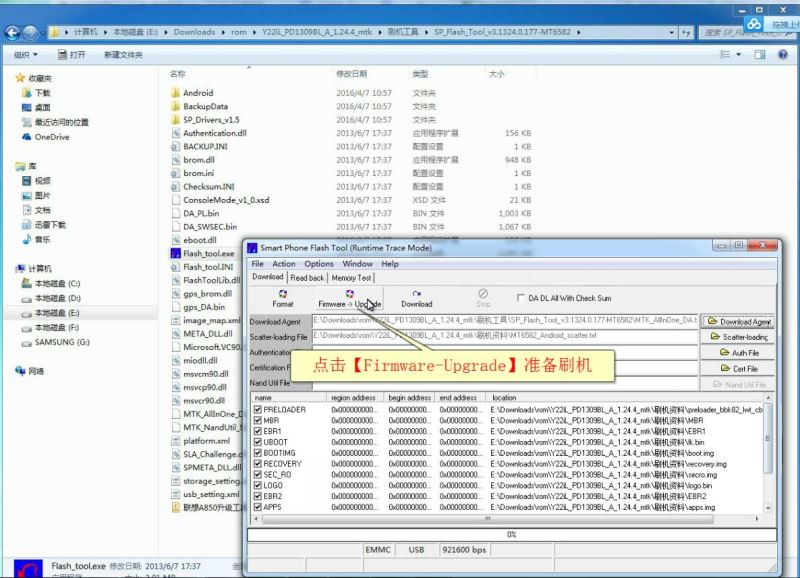
Task: Click the Download Agent path field
Action: point(505,320)
